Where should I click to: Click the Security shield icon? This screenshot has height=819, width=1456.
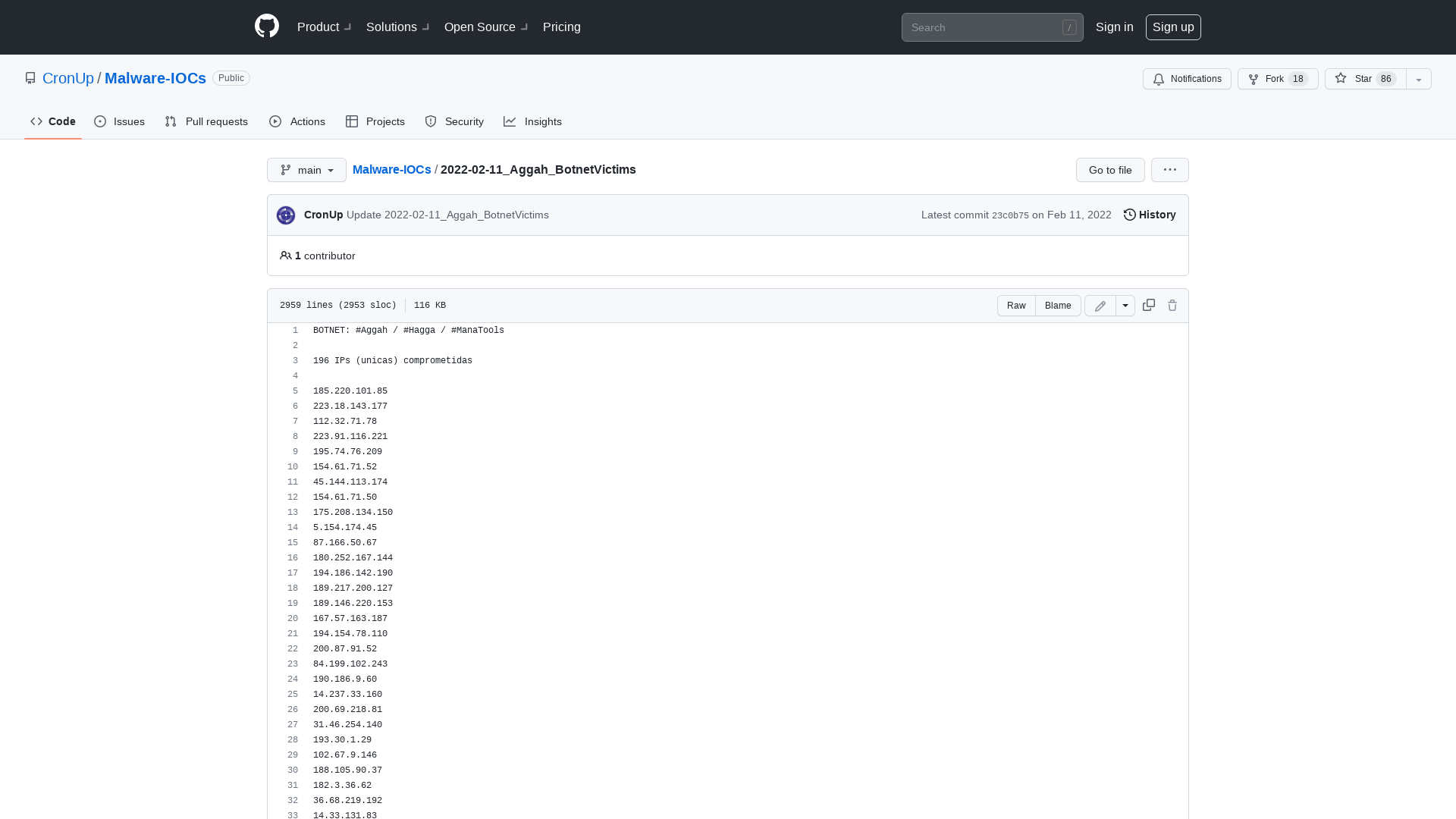coord(431,121)
